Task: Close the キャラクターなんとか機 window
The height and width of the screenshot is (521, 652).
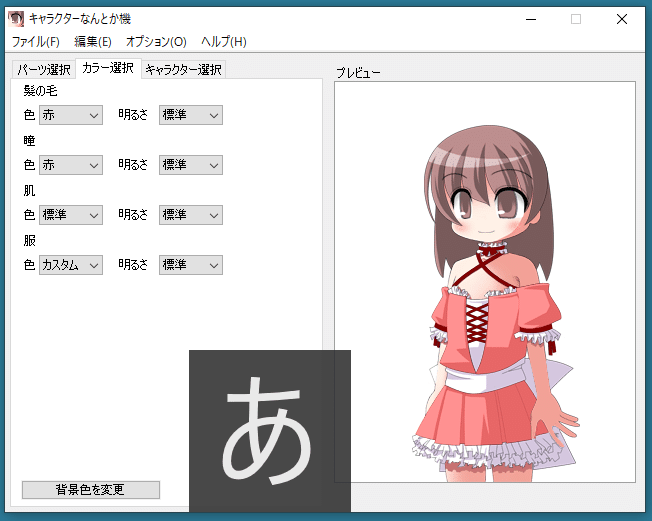Action: coord(622,19)
